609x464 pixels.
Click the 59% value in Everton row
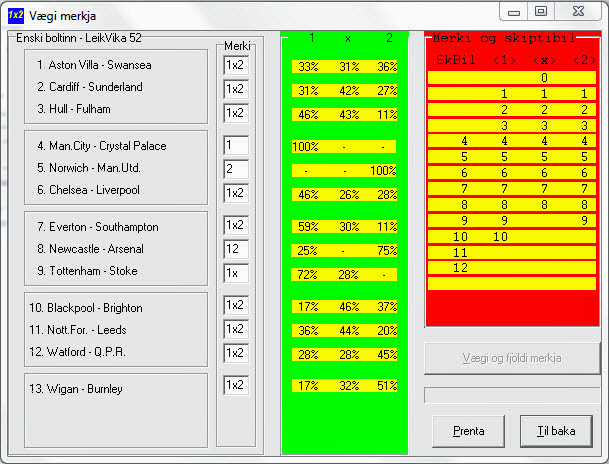pyautogui.click(x=308, y=227)
